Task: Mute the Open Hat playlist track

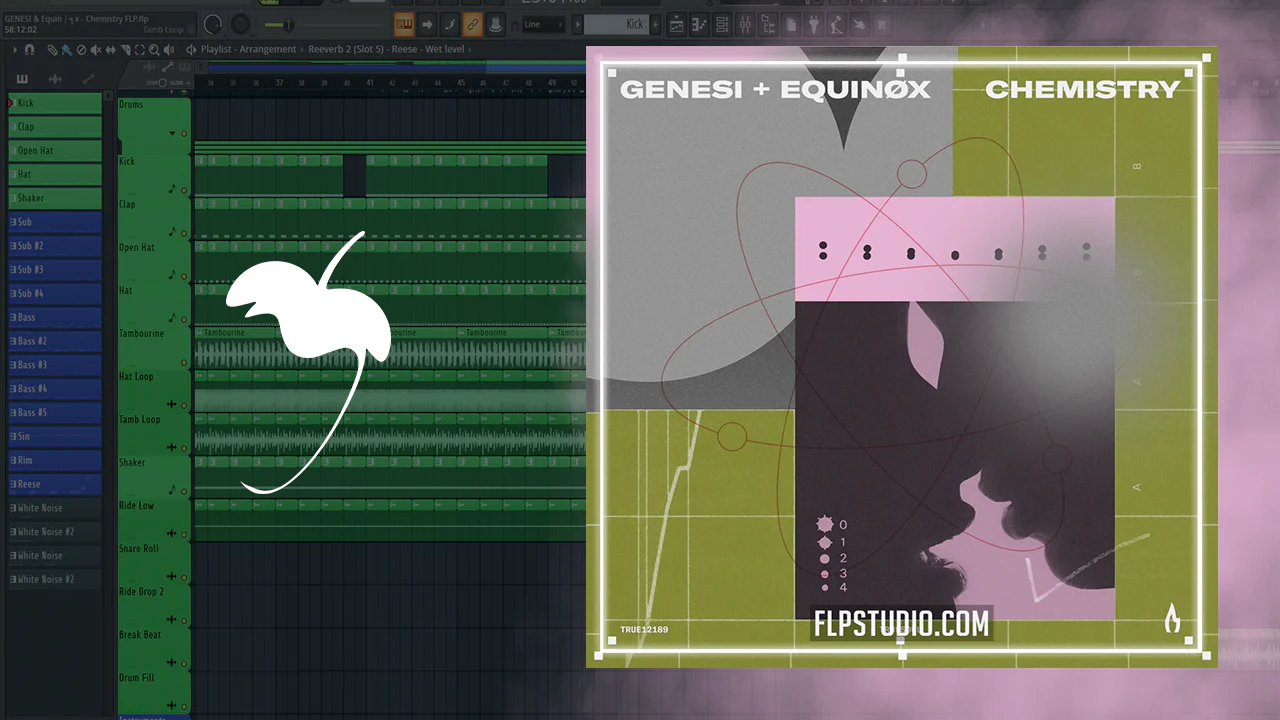Action: pyautogui.click(x=184, y=276)
